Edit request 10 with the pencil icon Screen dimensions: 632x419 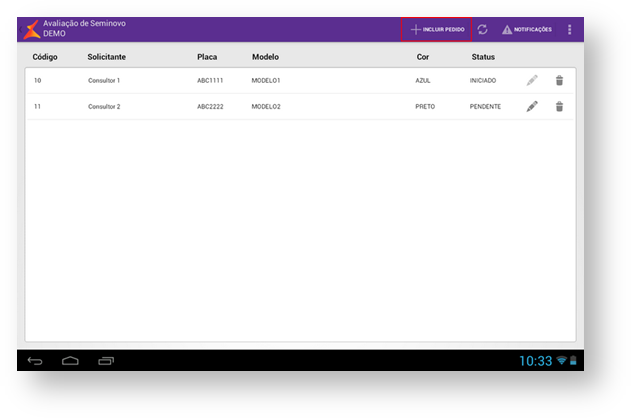(x=532, y=80)
